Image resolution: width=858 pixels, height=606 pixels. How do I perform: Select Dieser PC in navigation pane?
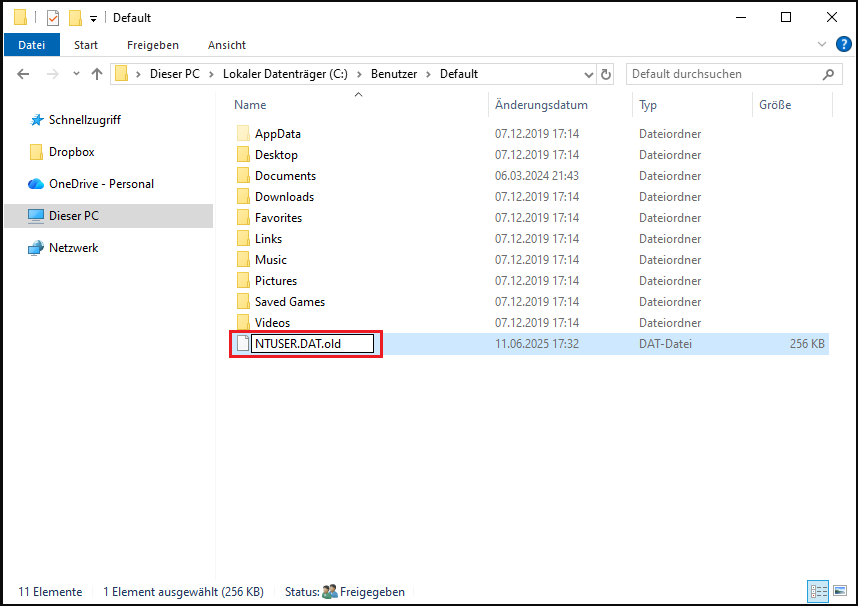[x=108, y=216]
